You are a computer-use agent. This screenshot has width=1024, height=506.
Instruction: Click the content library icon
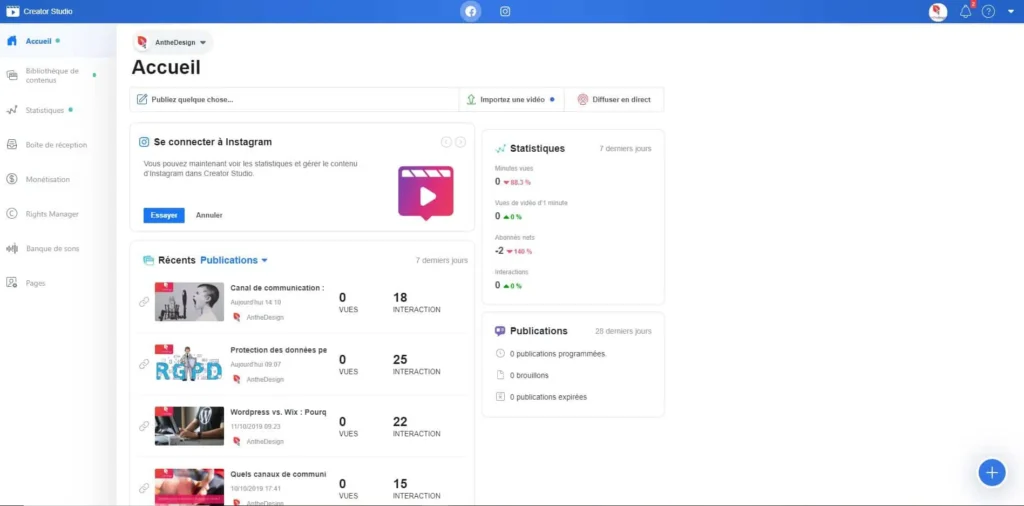(x=12, y=76)
